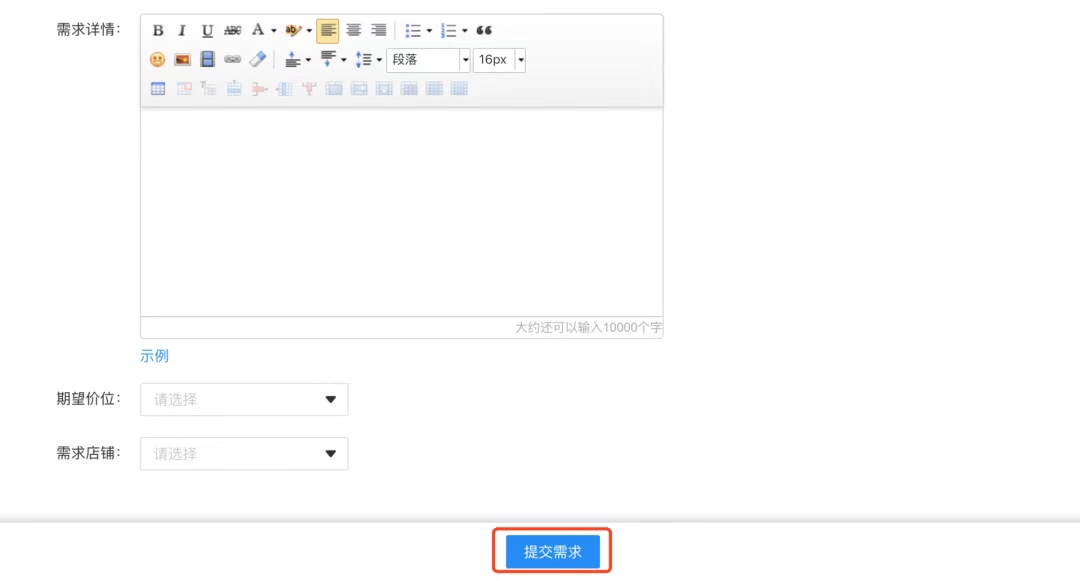Clear formatting with the eraser icon
This screenshot has width=1080, height=581.
click(258, 60)
